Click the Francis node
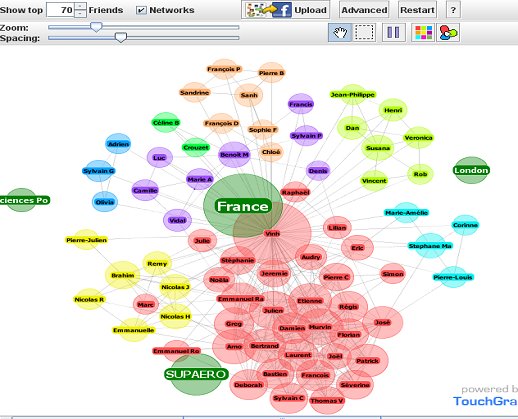Image resolution: width=518 pixels, height=419 pixels. pos(301,104)
